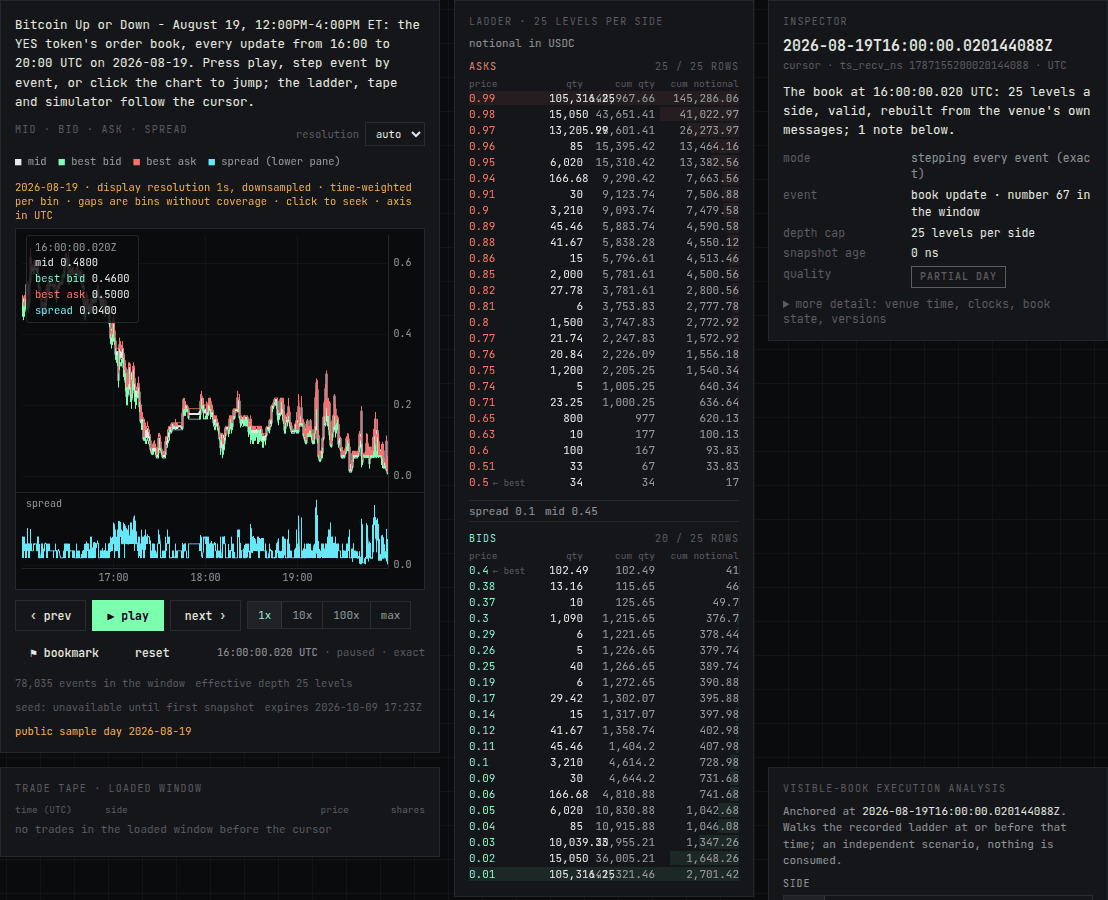This screenshot has height=900, width=1108.
Task: Start playback with the play button
Action: coord(128,616)
